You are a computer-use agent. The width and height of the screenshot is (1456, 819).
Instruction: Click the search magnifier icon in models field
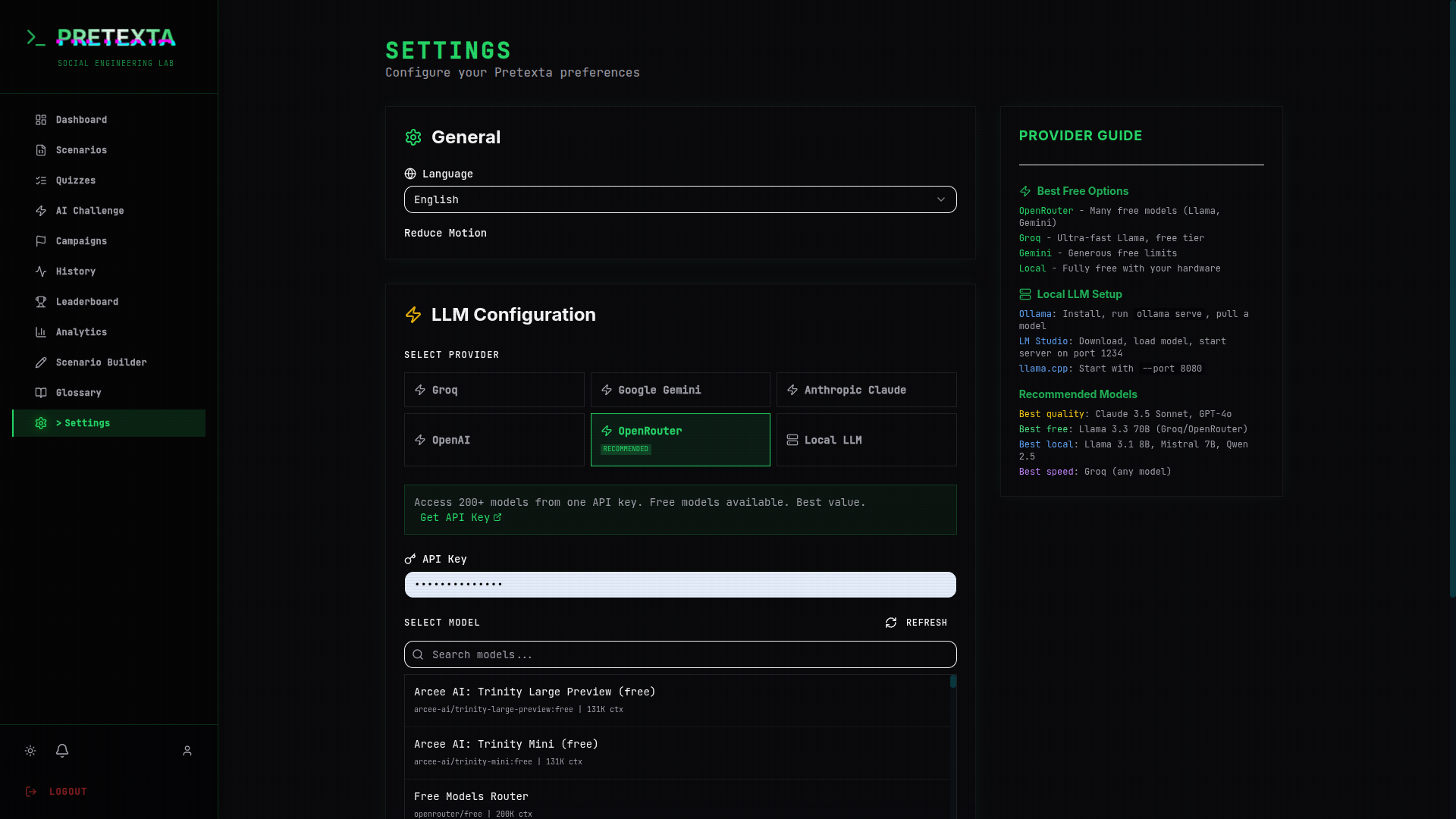click(418, 654)
